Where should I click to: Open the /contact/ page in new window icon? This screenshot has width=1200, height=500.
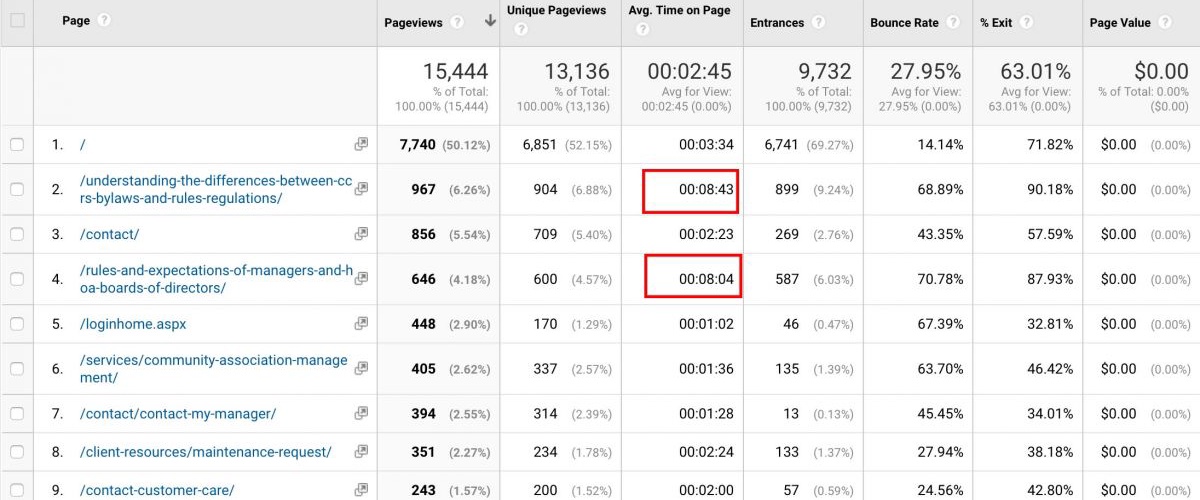click(361, 234)
